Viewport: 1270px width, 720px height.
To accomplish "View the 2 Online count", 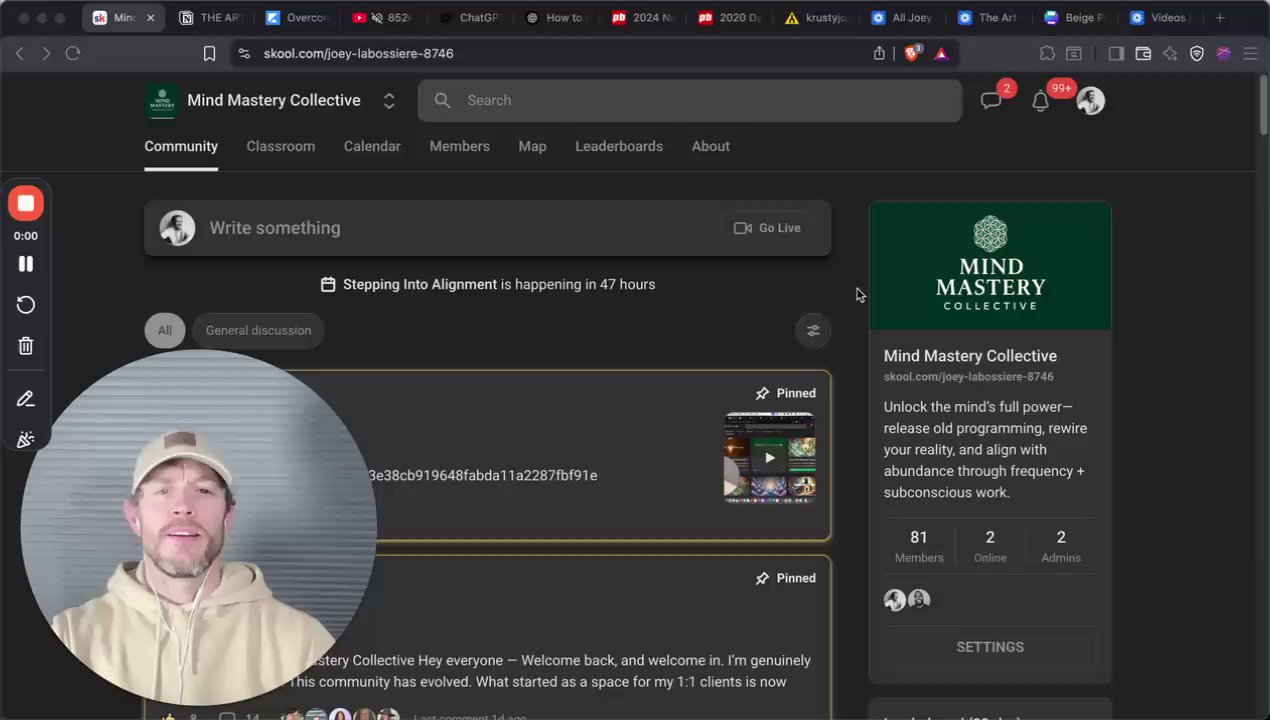I will tap(990, 547).
